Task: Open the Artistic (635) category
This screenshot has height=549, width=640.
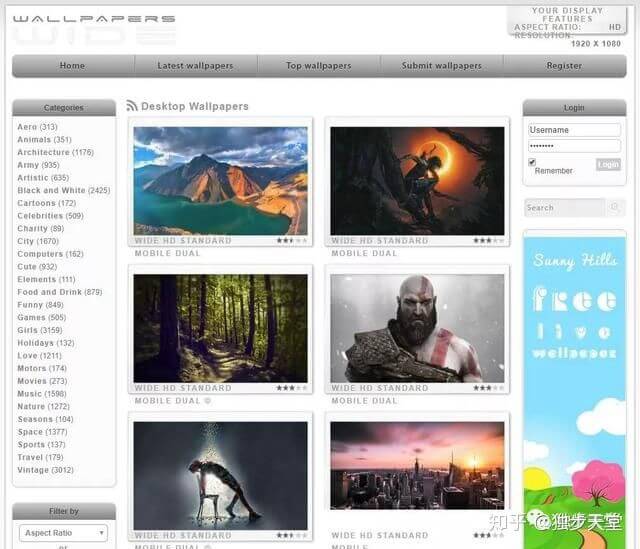Action: tap(43, 178)
